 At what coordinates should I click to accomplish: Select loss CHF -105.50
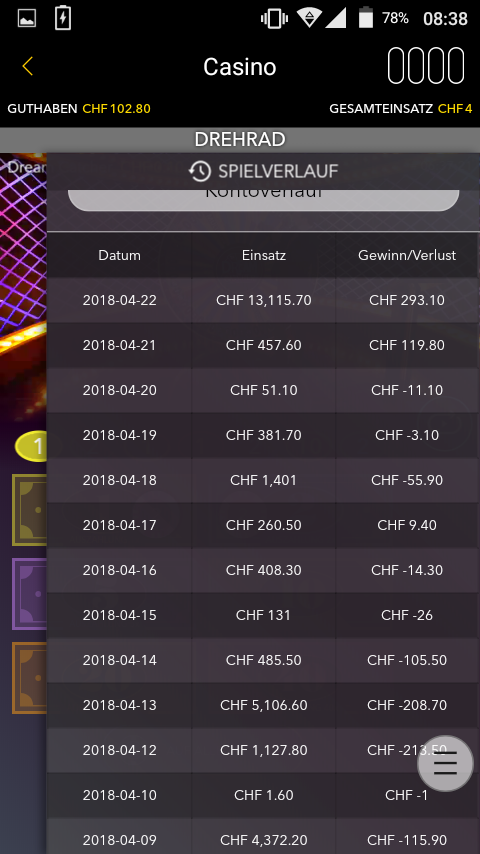[x=407, y=660]
